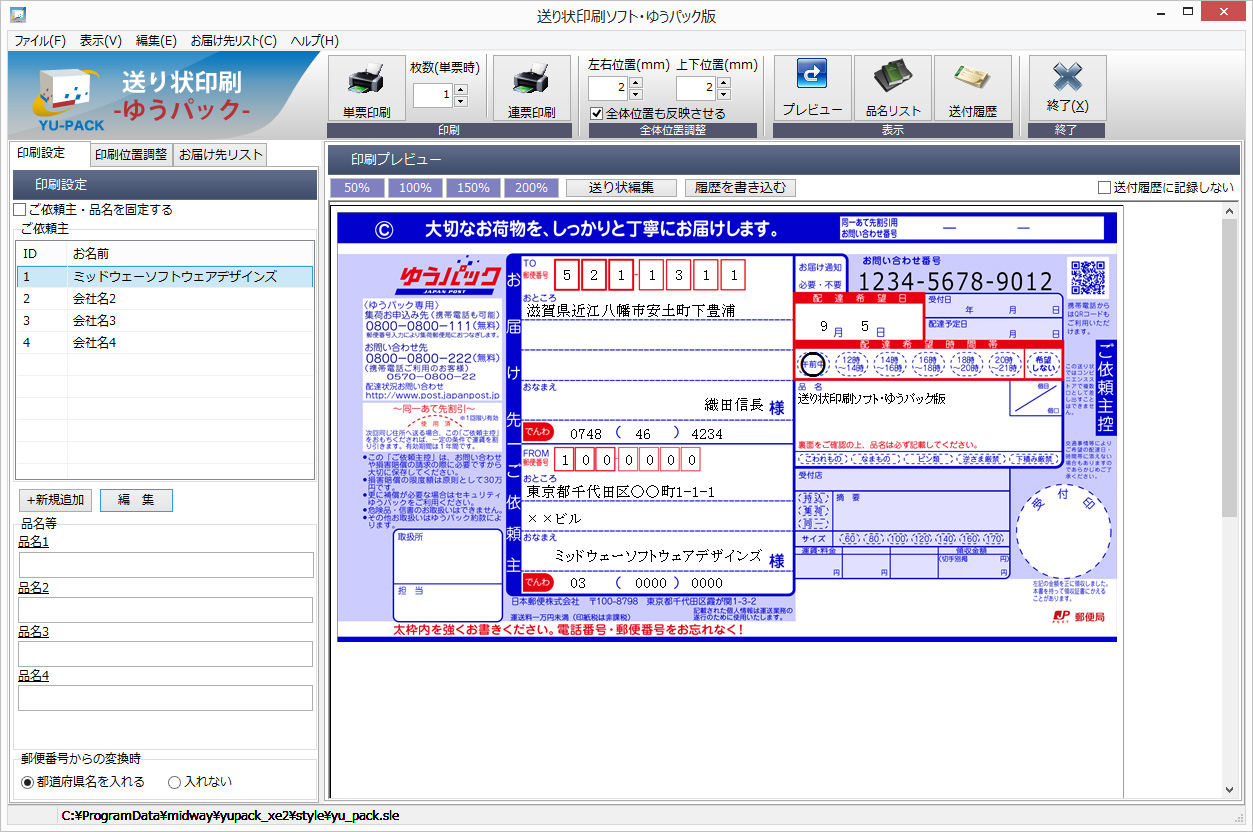This screenshot has width=1253, height=832.
Task: Click 履歴を書き込む button
Action: [x=740, y=187]
